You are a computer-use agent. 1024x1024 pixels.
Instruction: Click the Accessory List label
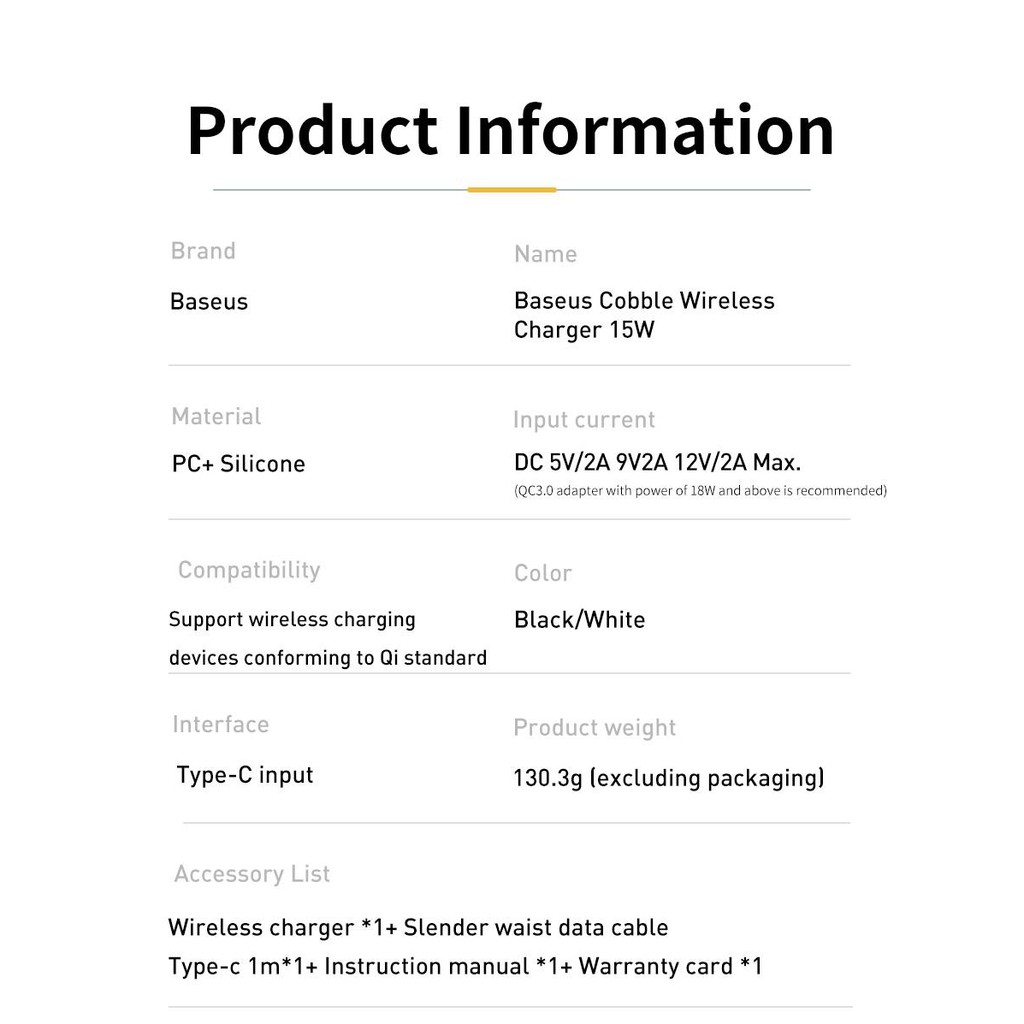[x=252, y=874]
